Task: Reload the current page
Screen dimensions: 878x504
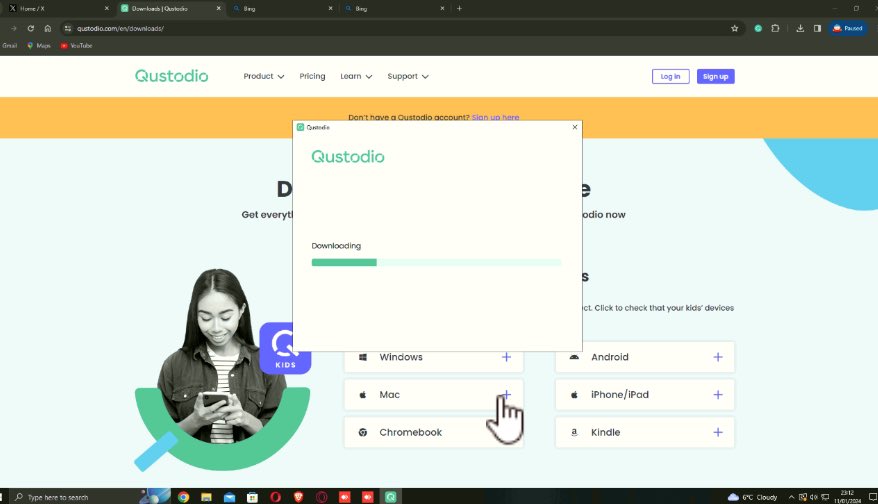Action: point(31,28)
